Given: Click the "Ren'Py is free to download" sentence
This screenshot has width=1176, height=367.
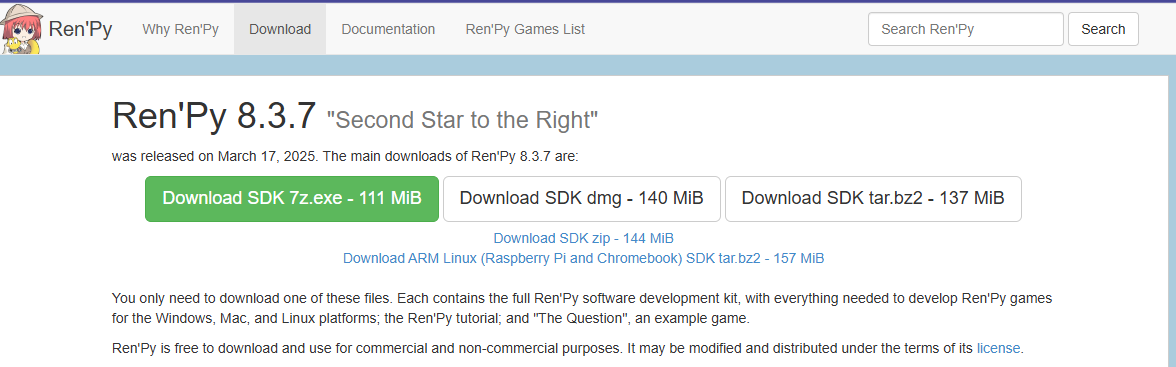Looking at the screenshot, I should click(568, 348).
